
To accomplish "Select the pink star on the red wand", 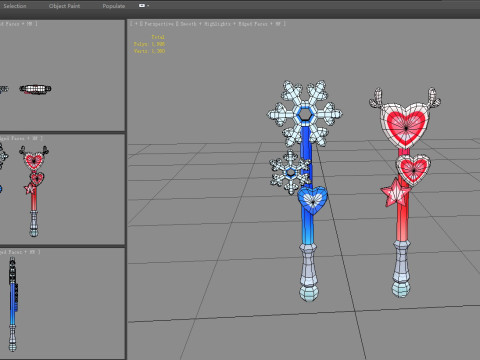I will (395, 192).
